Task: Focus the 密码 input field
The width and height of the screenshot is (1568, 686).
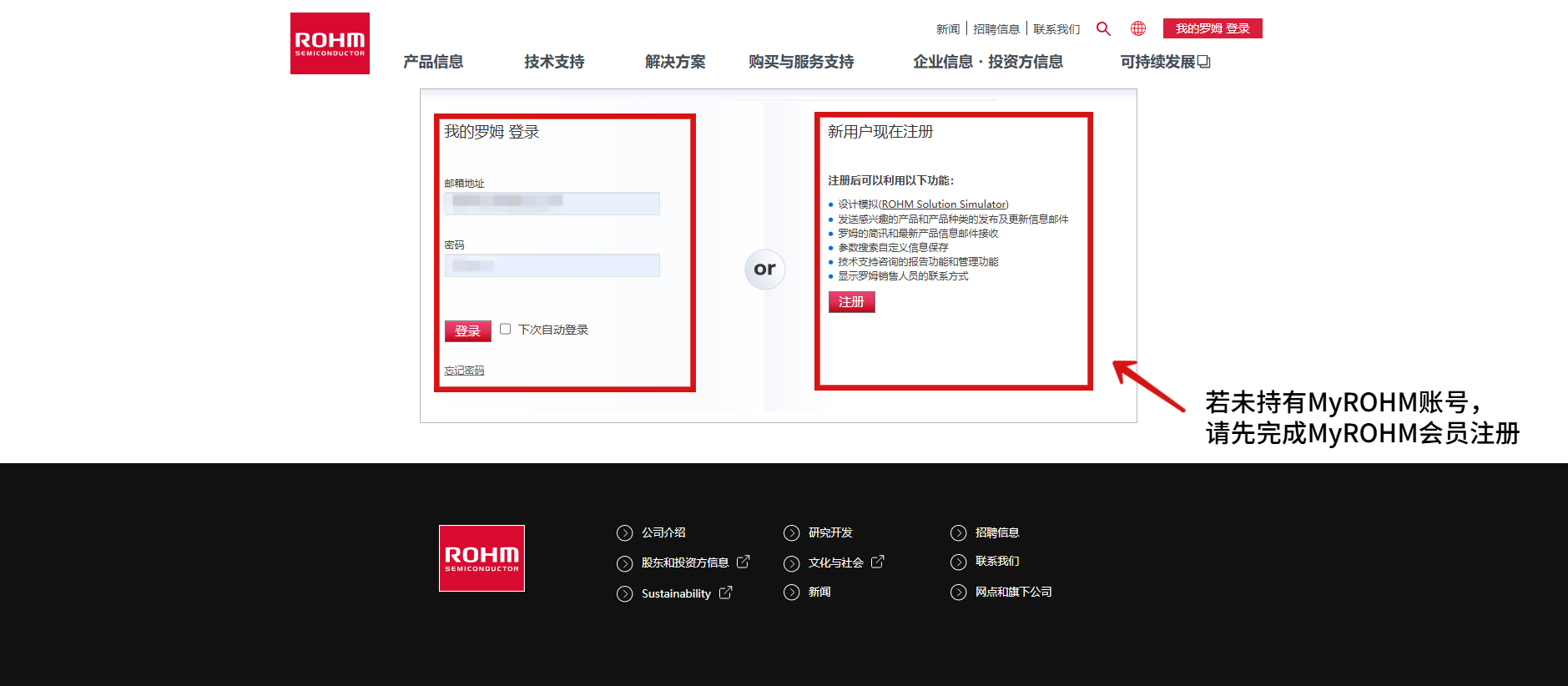Action: pos(552,265)
